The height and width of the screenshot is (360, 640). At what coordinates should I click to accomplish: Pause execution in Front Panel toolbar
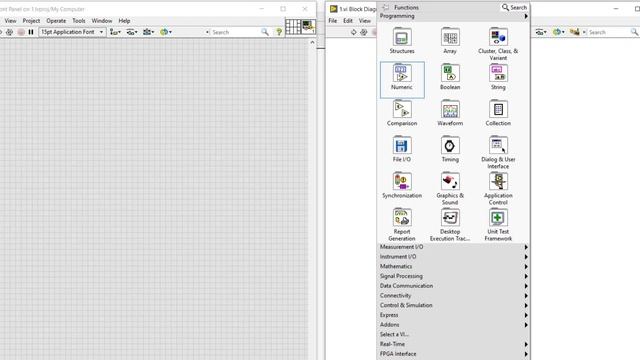pos(31,32)
